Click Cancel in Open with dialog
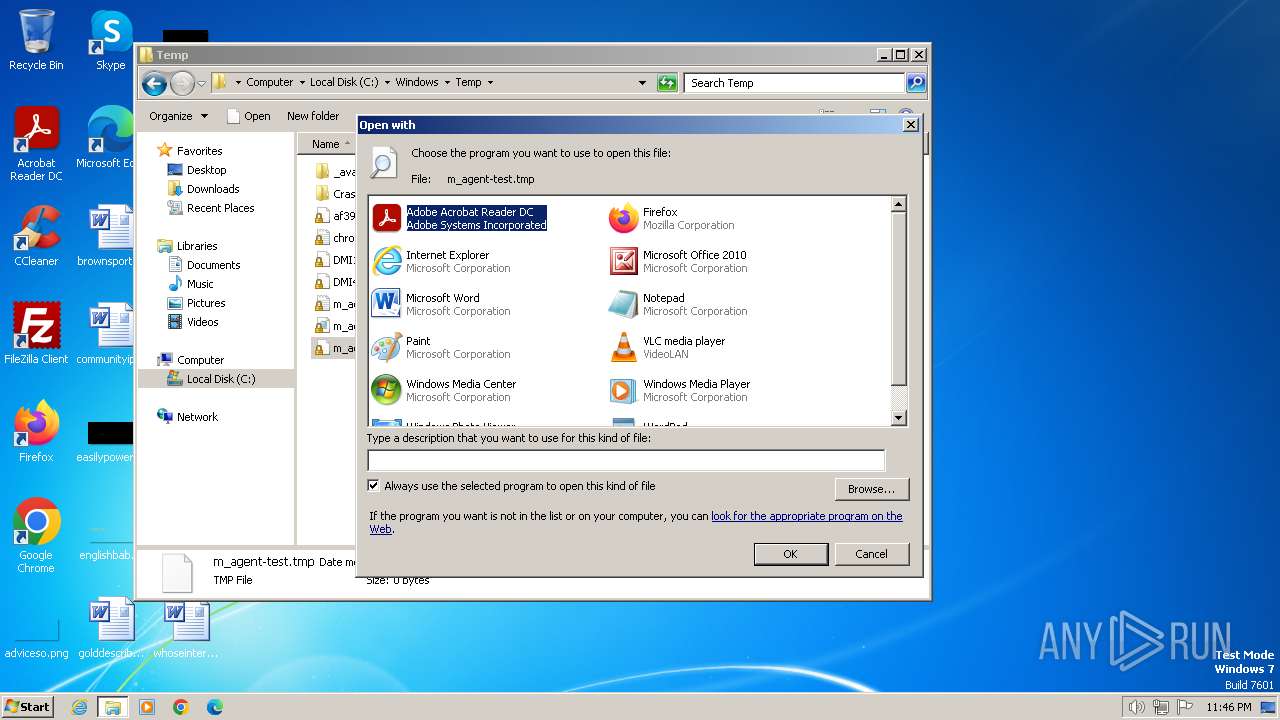This screenshot has width=1280, height=720. click(871, 554)
